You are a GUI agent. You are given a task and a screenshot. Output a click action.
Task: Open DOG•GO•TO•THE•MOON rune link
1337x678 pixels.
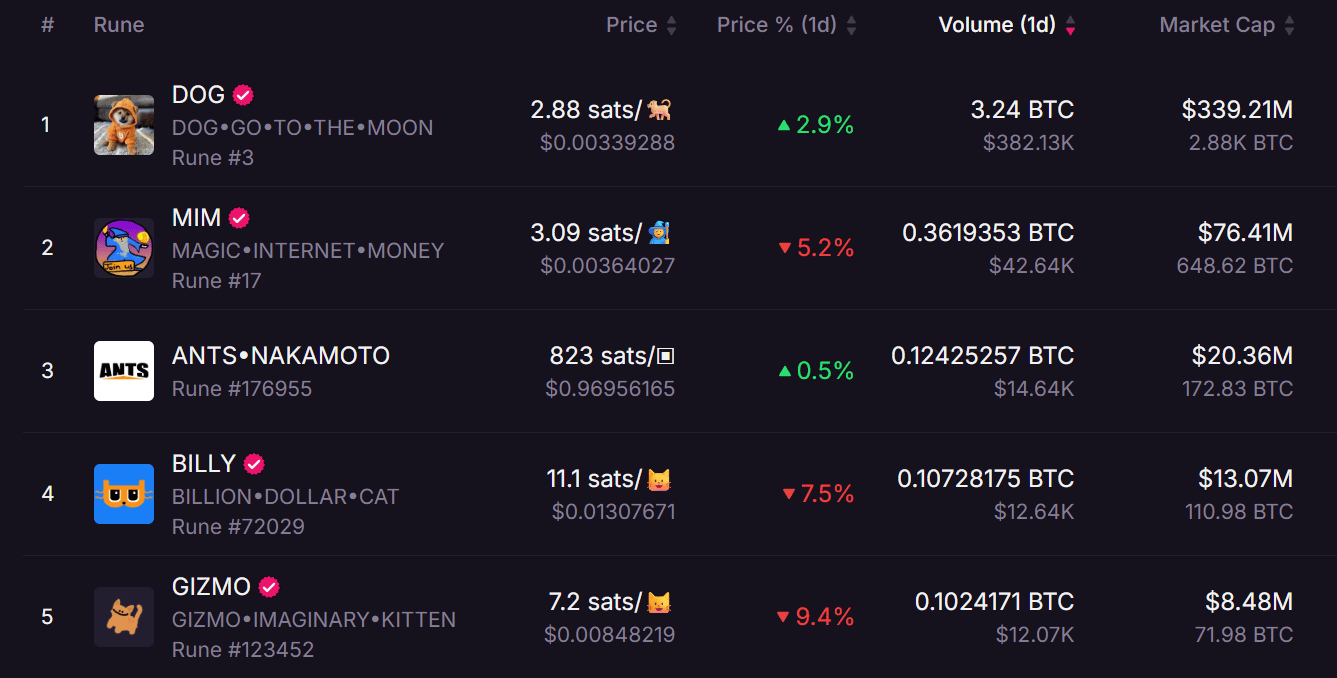click(x=302, y=128)
